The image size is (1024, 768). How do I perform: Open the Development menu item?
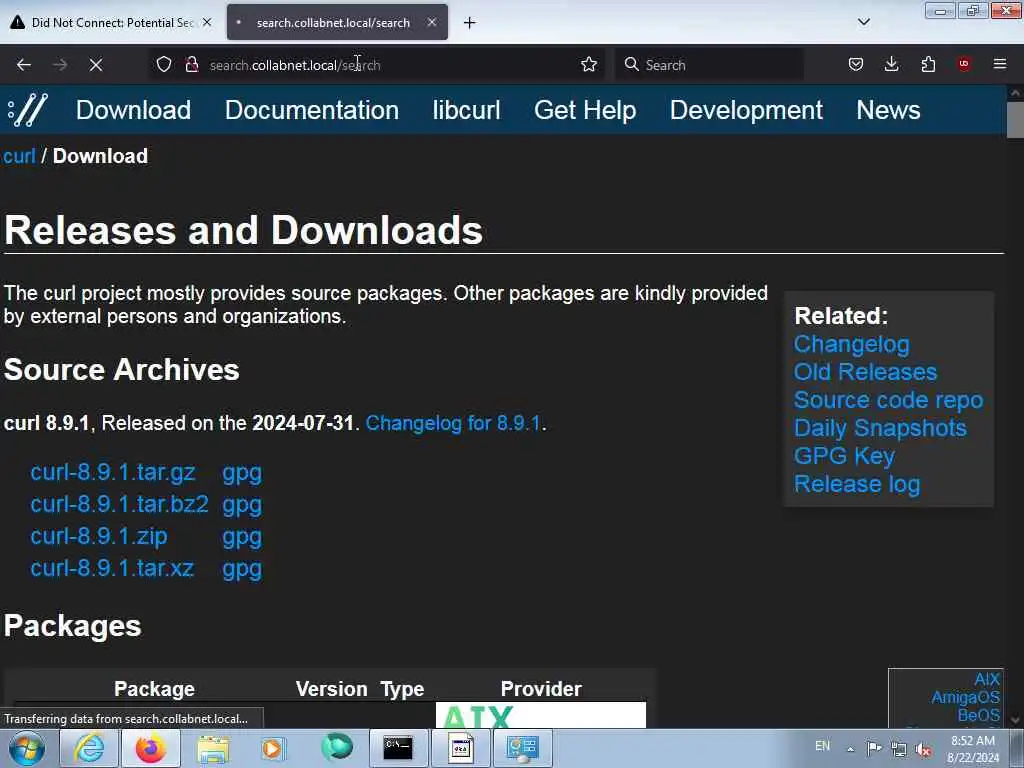[746, 110]
